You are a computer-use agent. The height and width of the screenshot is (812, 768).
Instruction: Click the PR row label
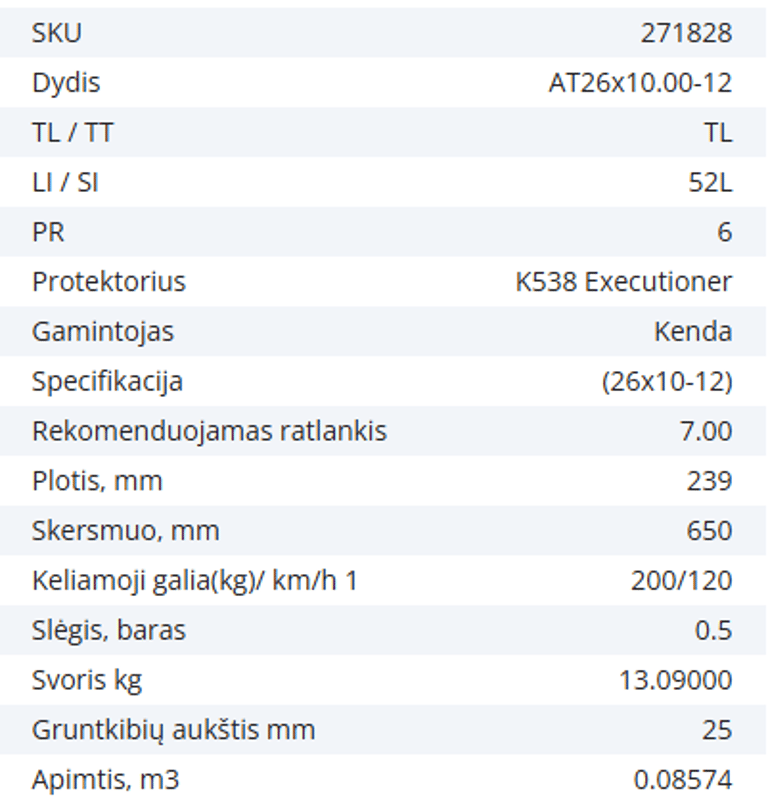(x=48, y=232)
